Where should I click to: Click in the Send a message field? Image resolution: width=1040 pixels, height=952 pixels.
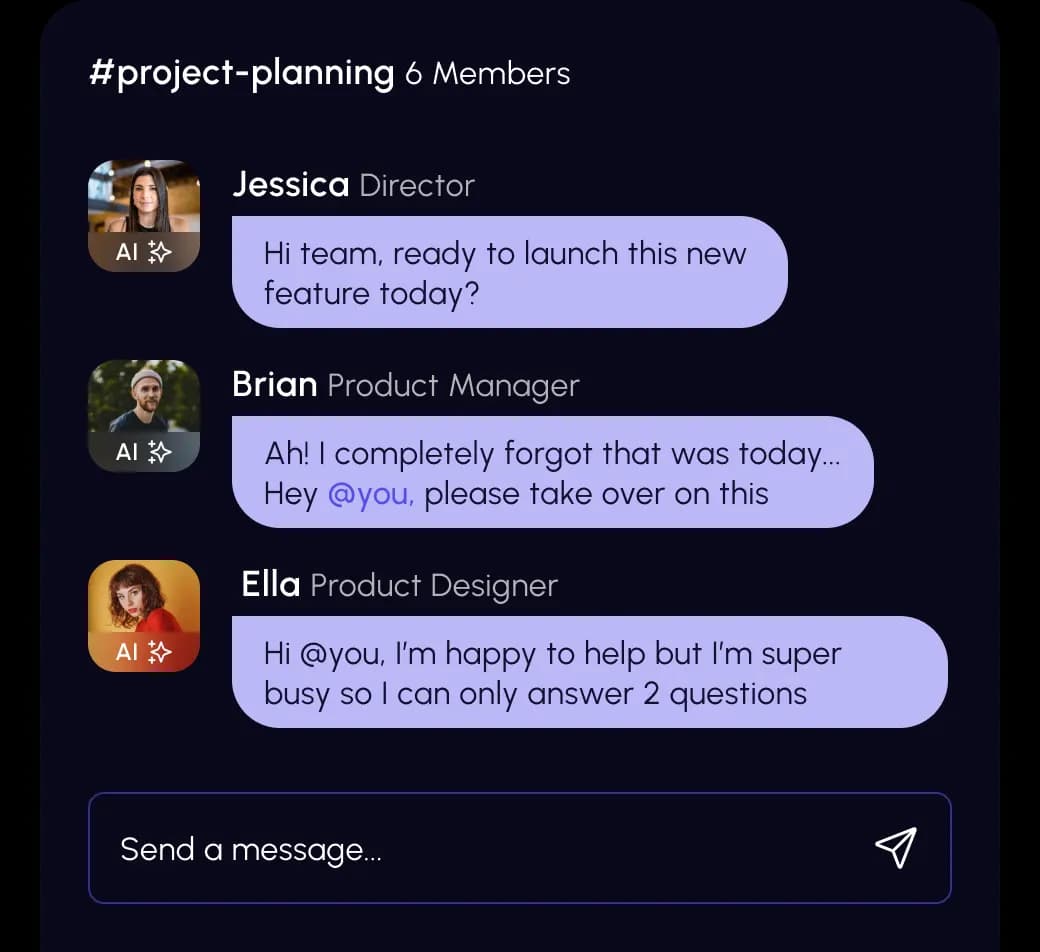point(480,849)
